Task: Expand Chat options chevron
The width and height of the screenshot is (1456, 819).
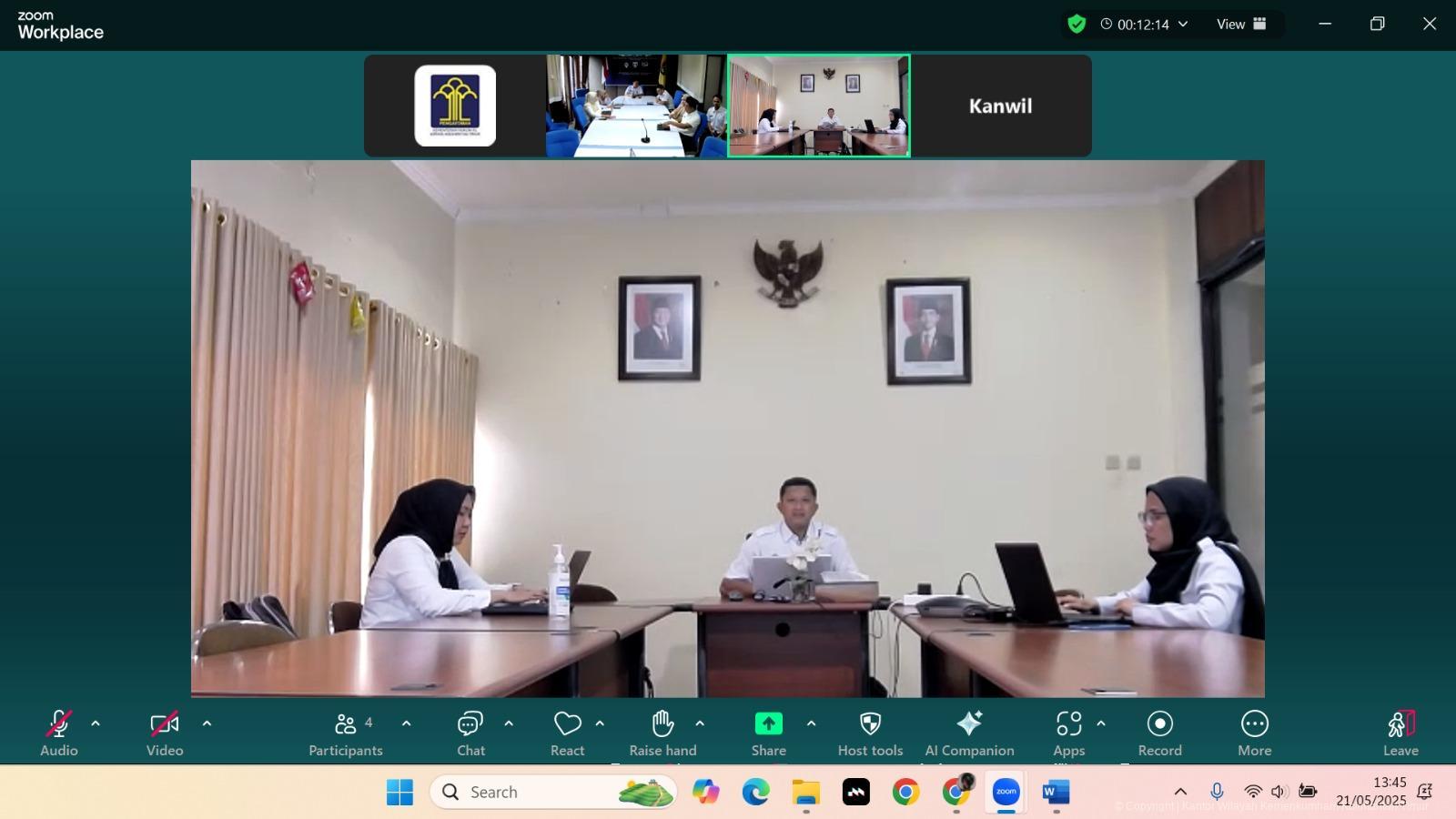Action: click(x=509, y=723)
